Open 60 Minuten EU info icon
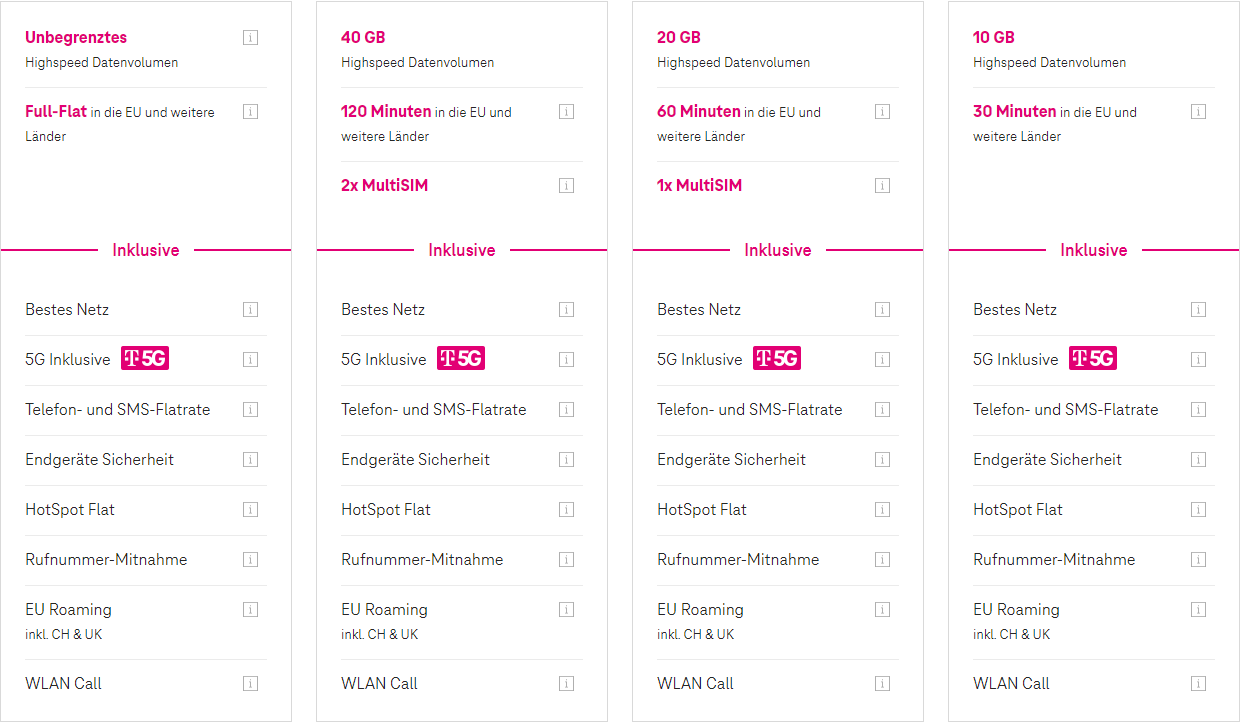The image size is (1242, 723). 882,111
